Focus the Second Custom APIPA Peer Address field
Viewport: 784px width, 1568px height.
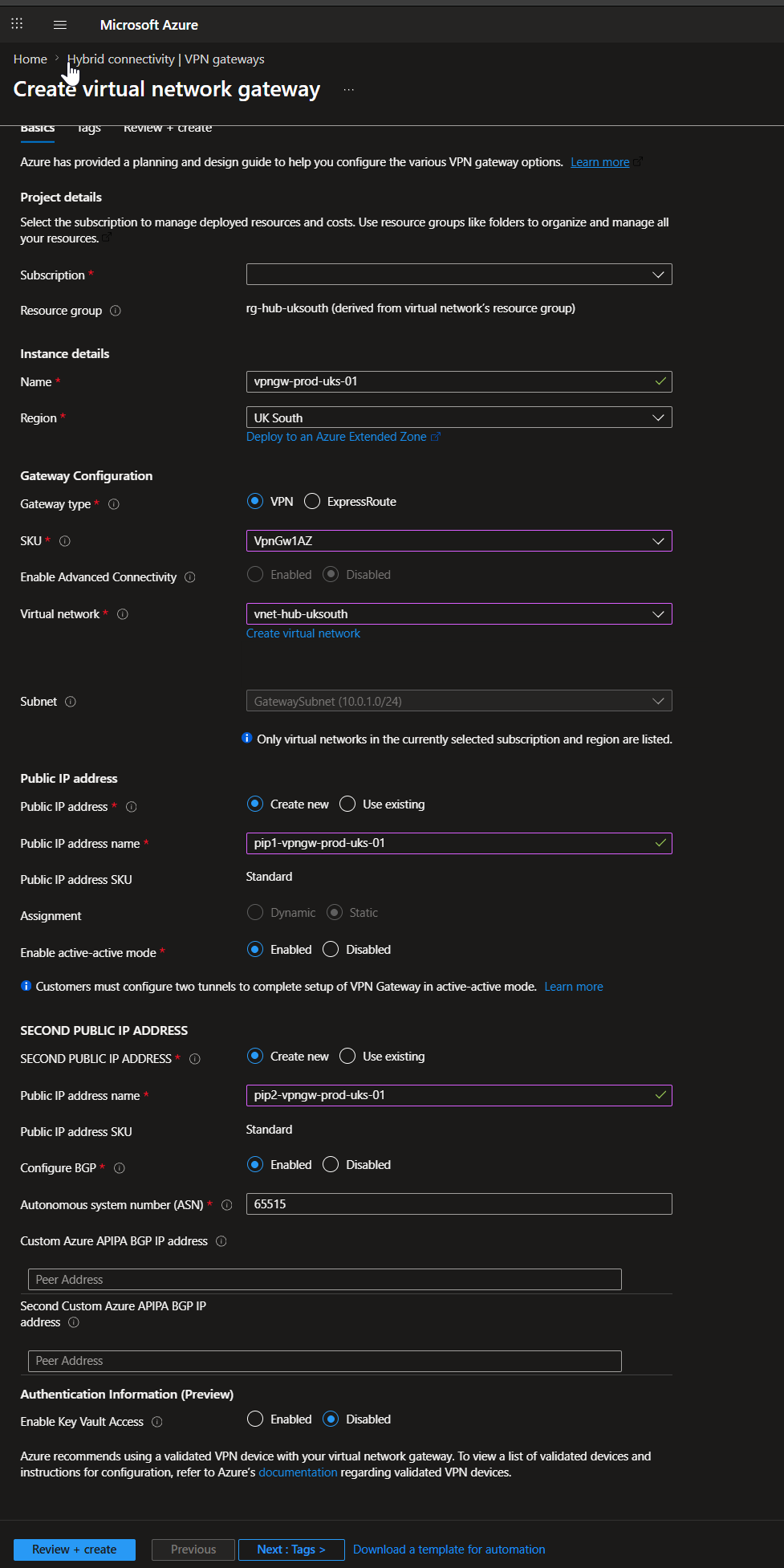point(325,1361)
